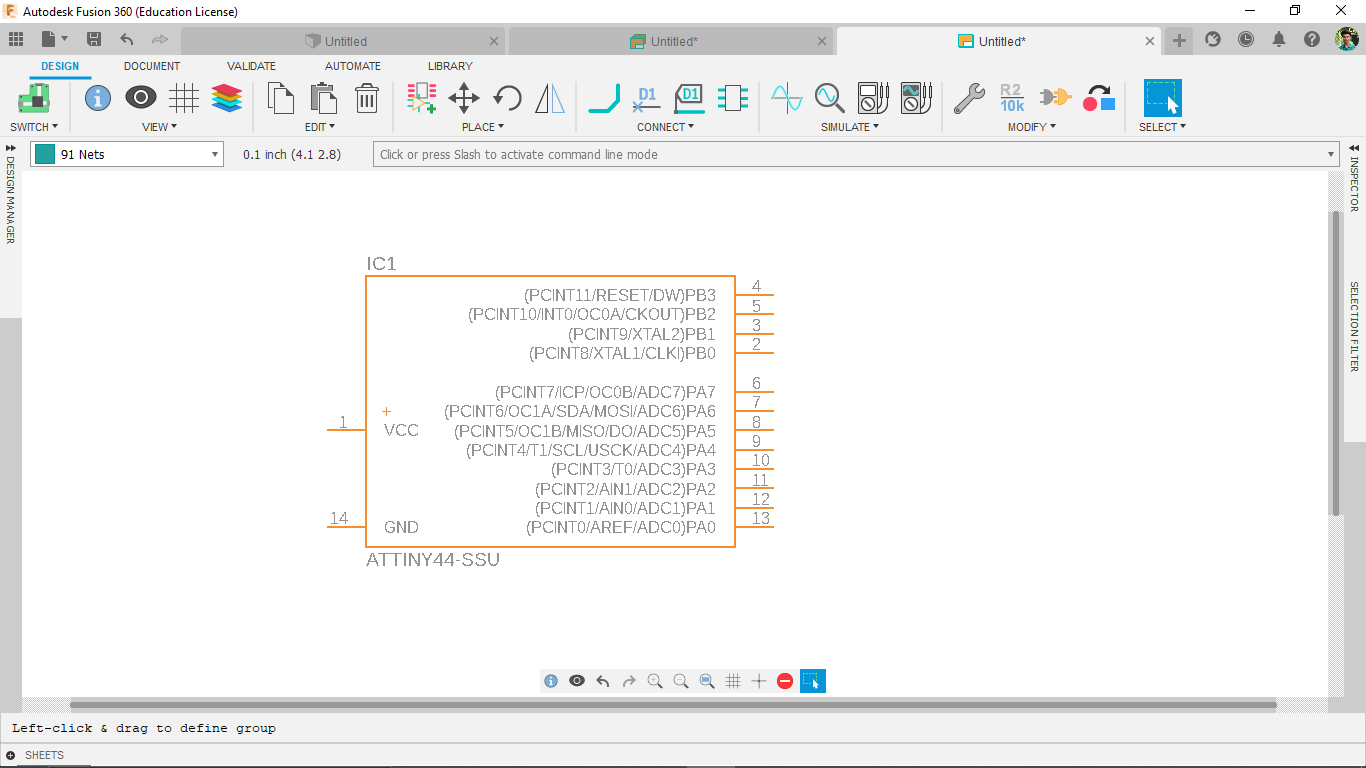Save the document with floppy icon
The image size is (1366, 768).
[x=94, y=39]
